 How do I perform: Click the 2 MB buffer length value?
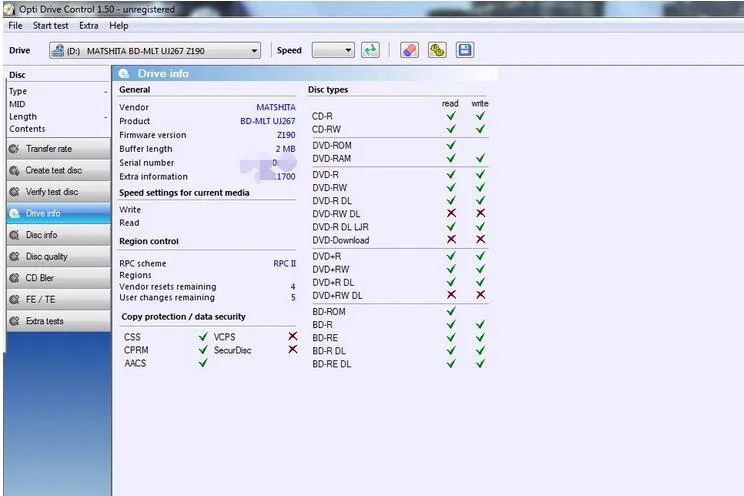coord(285,149)
